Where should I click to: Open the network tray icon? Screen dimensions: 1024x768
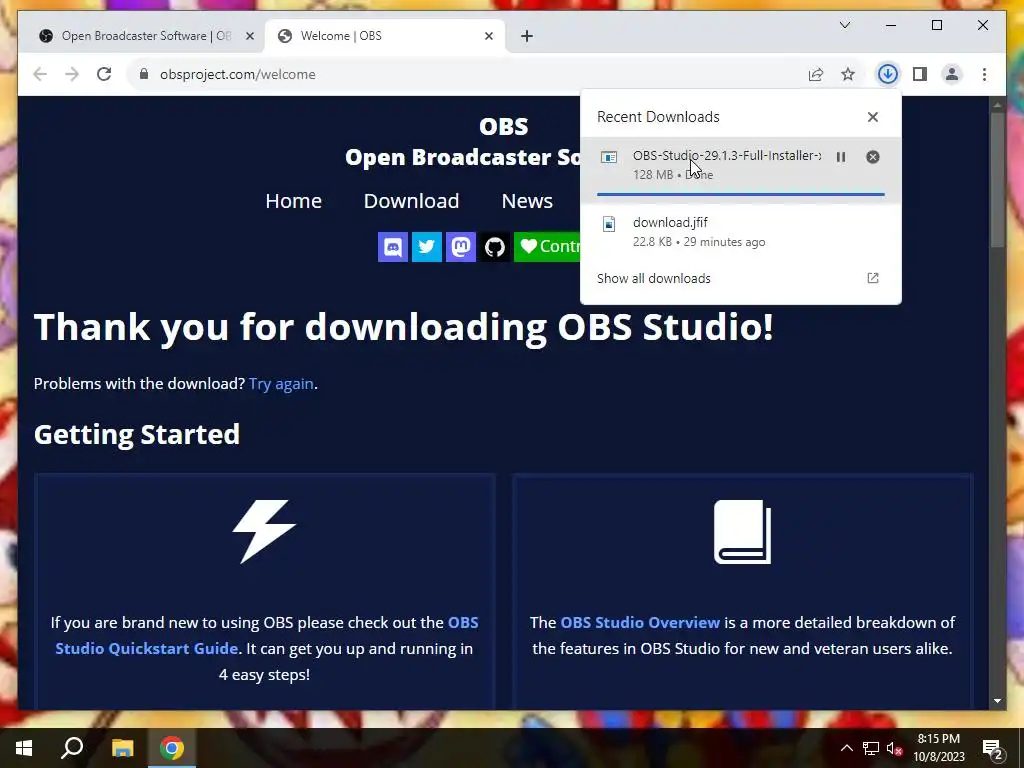(871, 748)
